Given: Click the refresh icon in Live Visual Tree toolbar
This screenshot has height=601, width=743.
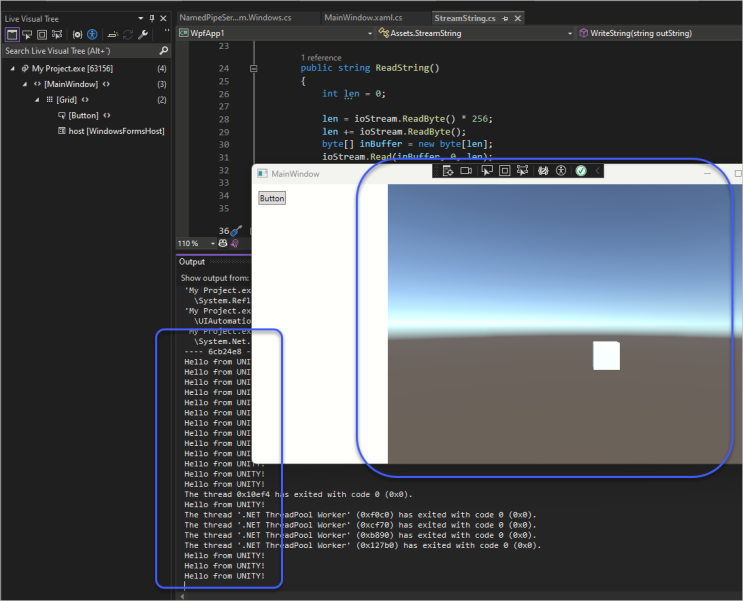Looking at the screenshot, I should (x=128, y=34).
